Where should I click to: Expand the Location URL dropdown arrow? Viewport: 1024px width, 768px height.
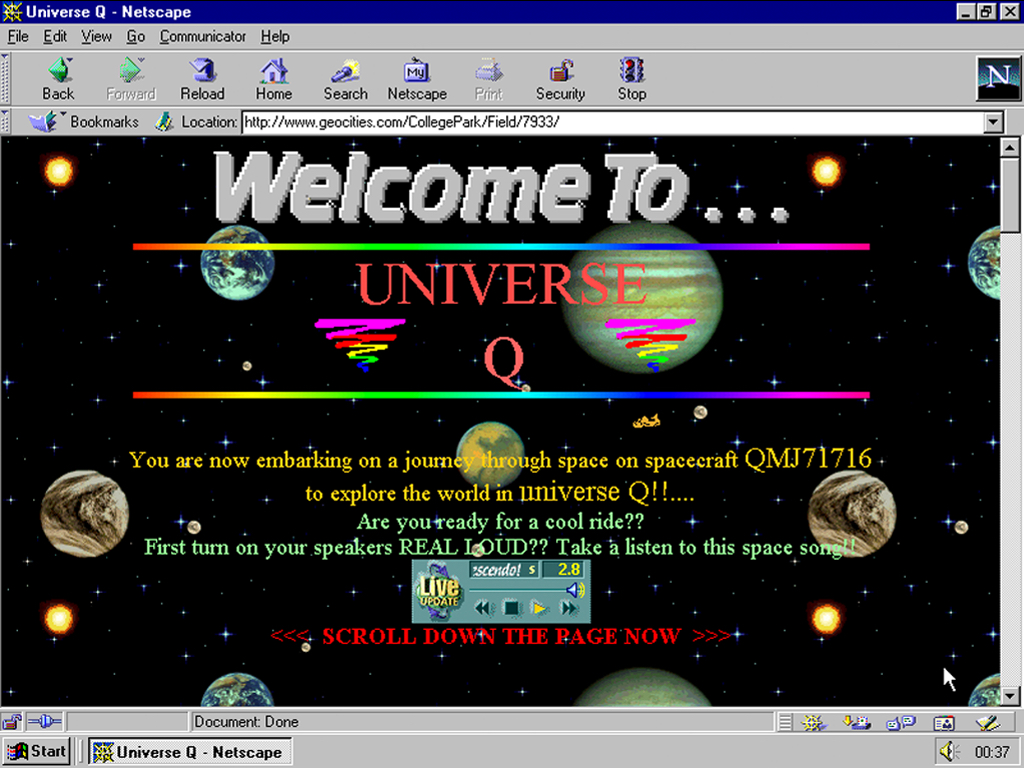click(993, 122)
